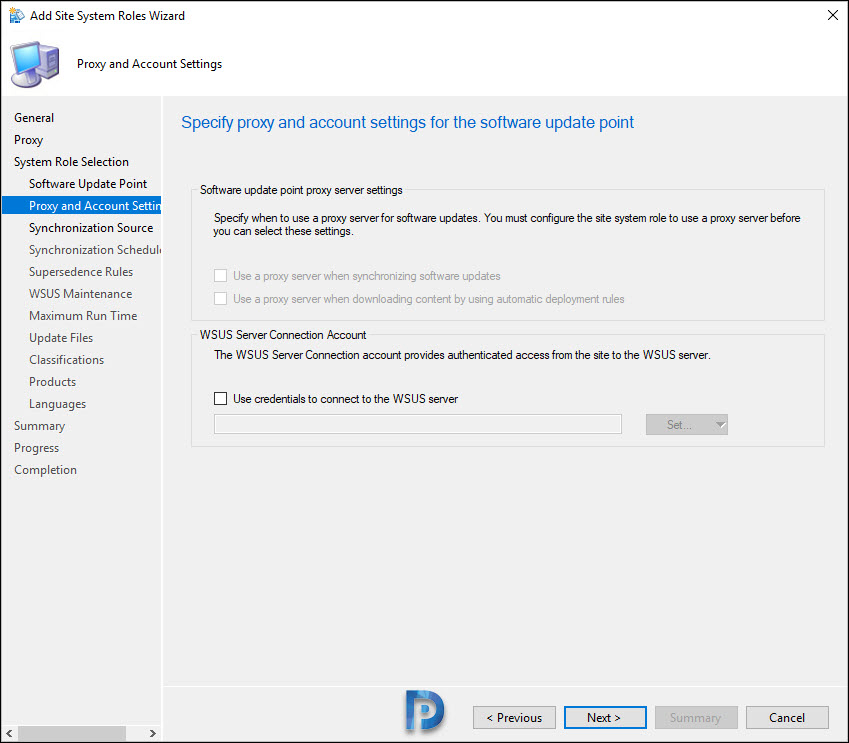Click the computer icon in wizard header
The width and height of the screenshot is (849, 743).
(x=35, y=64)
